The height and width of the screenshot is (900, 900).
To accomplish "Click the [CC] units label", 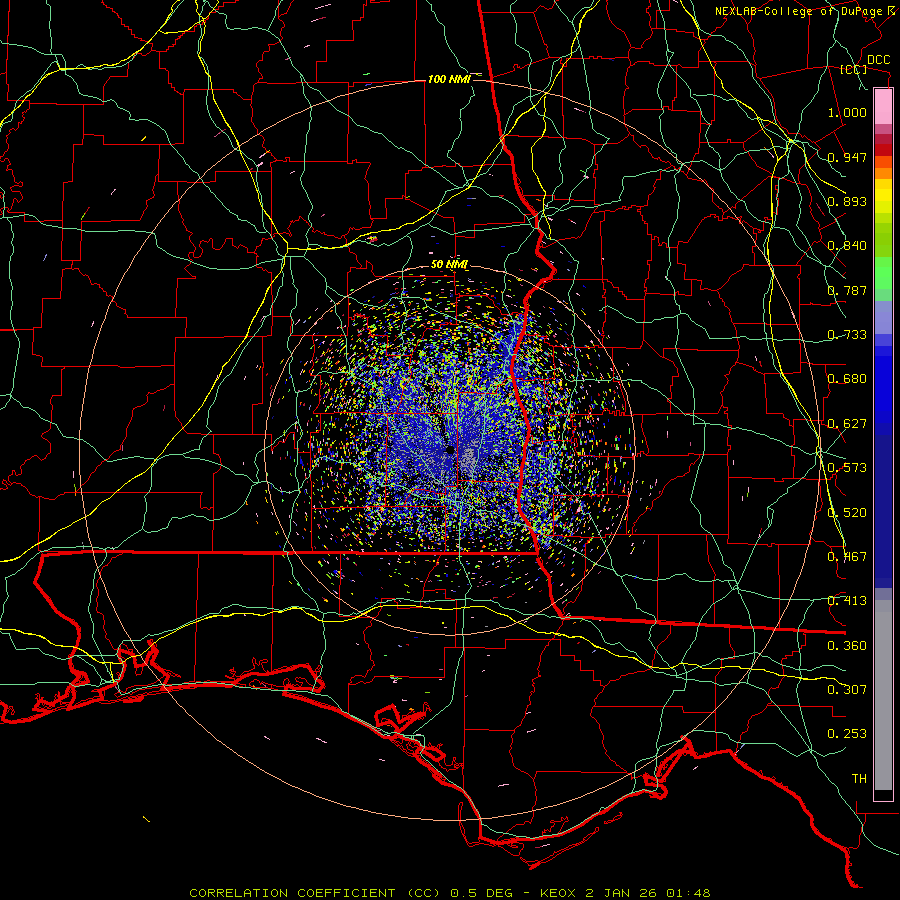I will [854, 69].
